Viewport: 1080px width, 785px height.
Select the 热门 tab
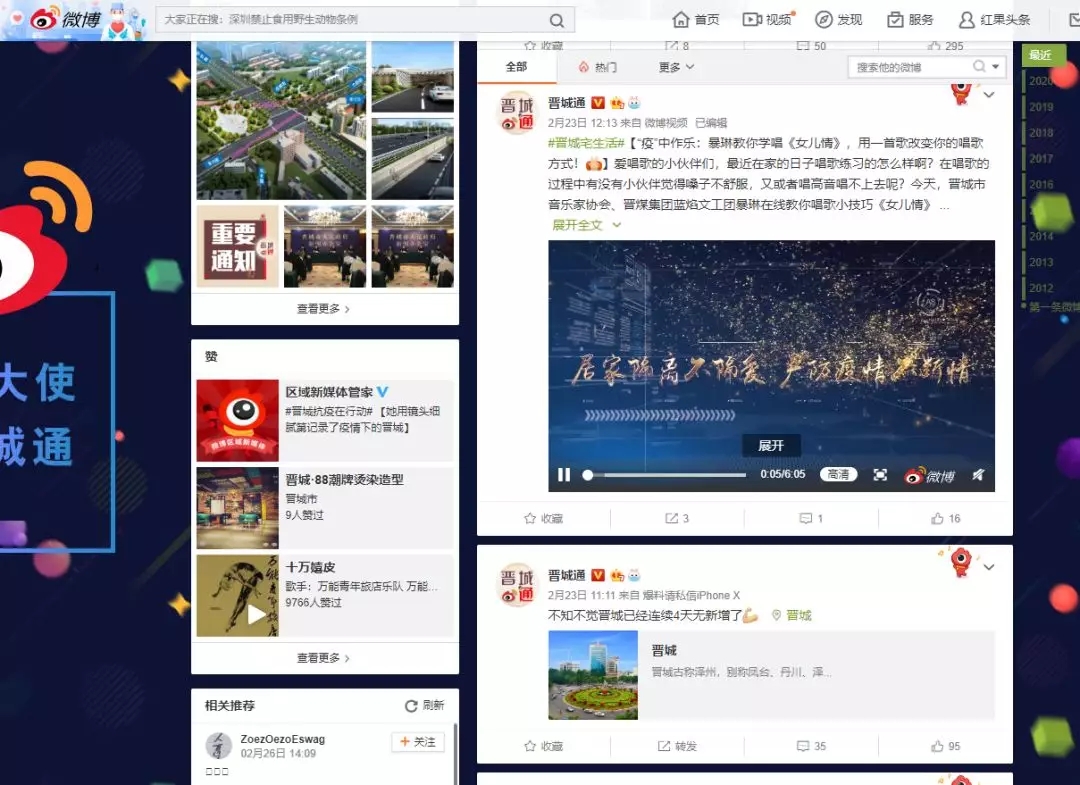[597, 67]
